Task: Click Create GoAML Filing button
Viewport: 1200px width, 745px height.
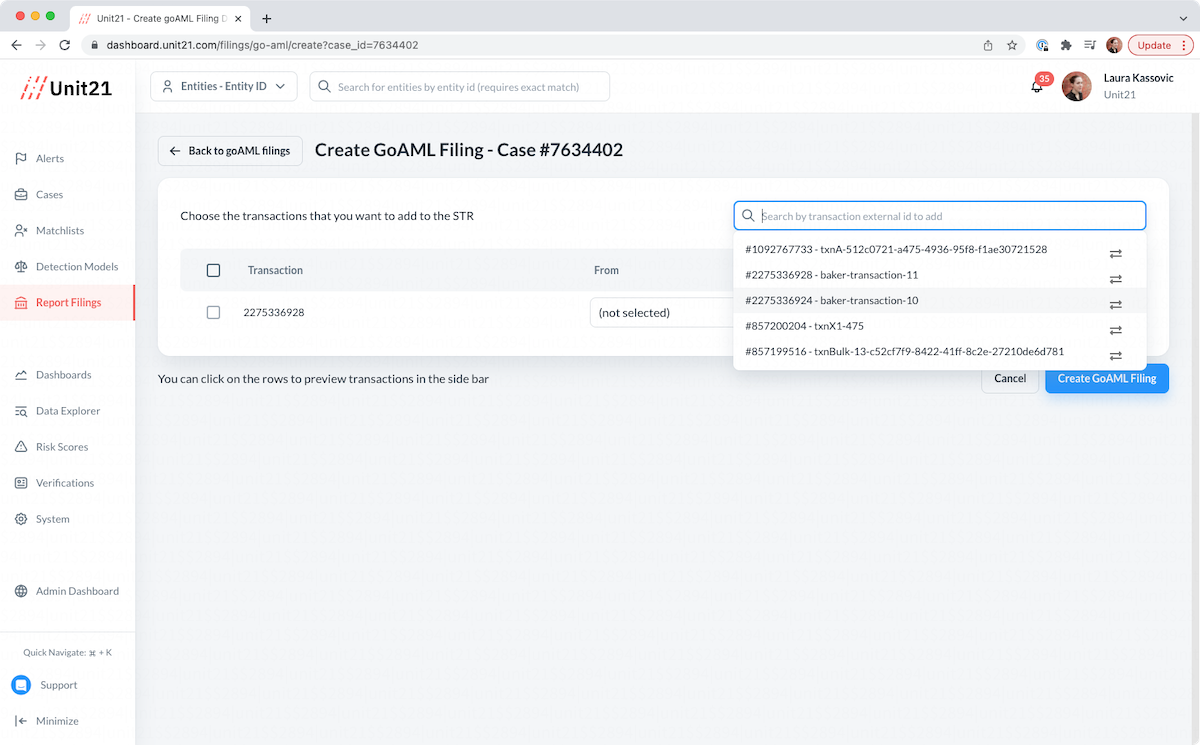Action: coord(1107,378)
